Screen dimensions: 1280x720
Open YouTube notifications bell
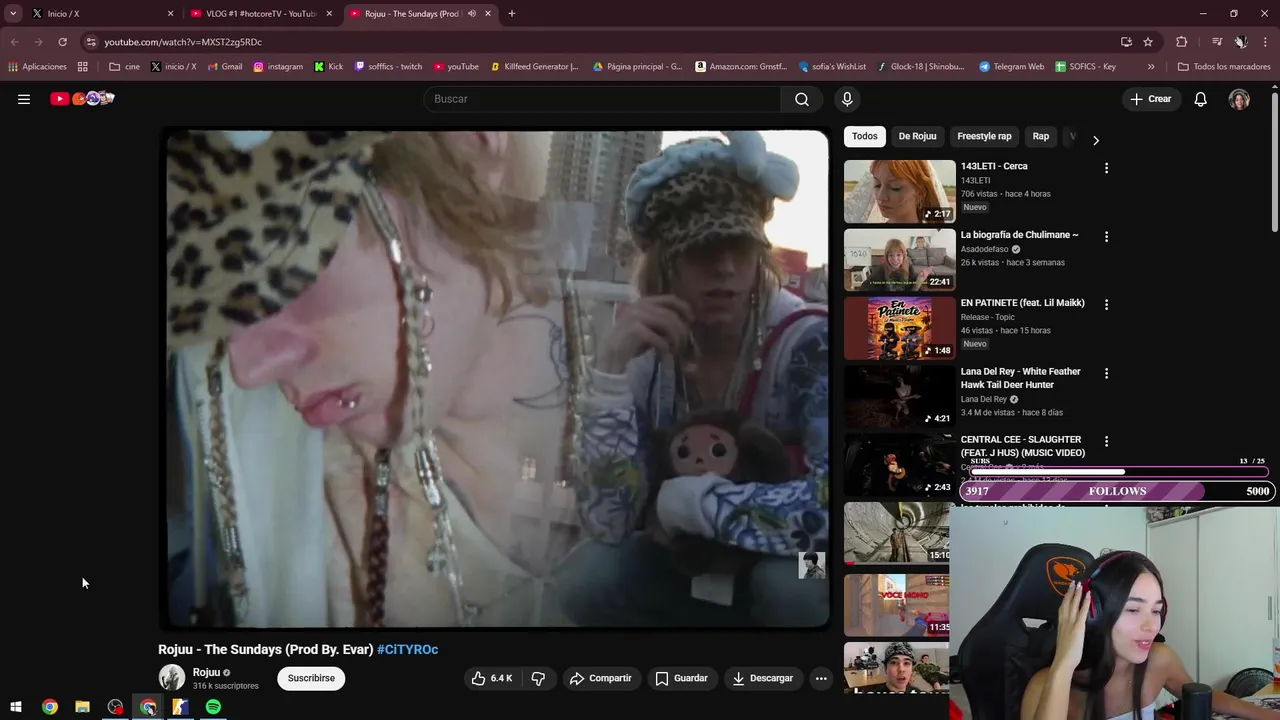point(1200,99)
